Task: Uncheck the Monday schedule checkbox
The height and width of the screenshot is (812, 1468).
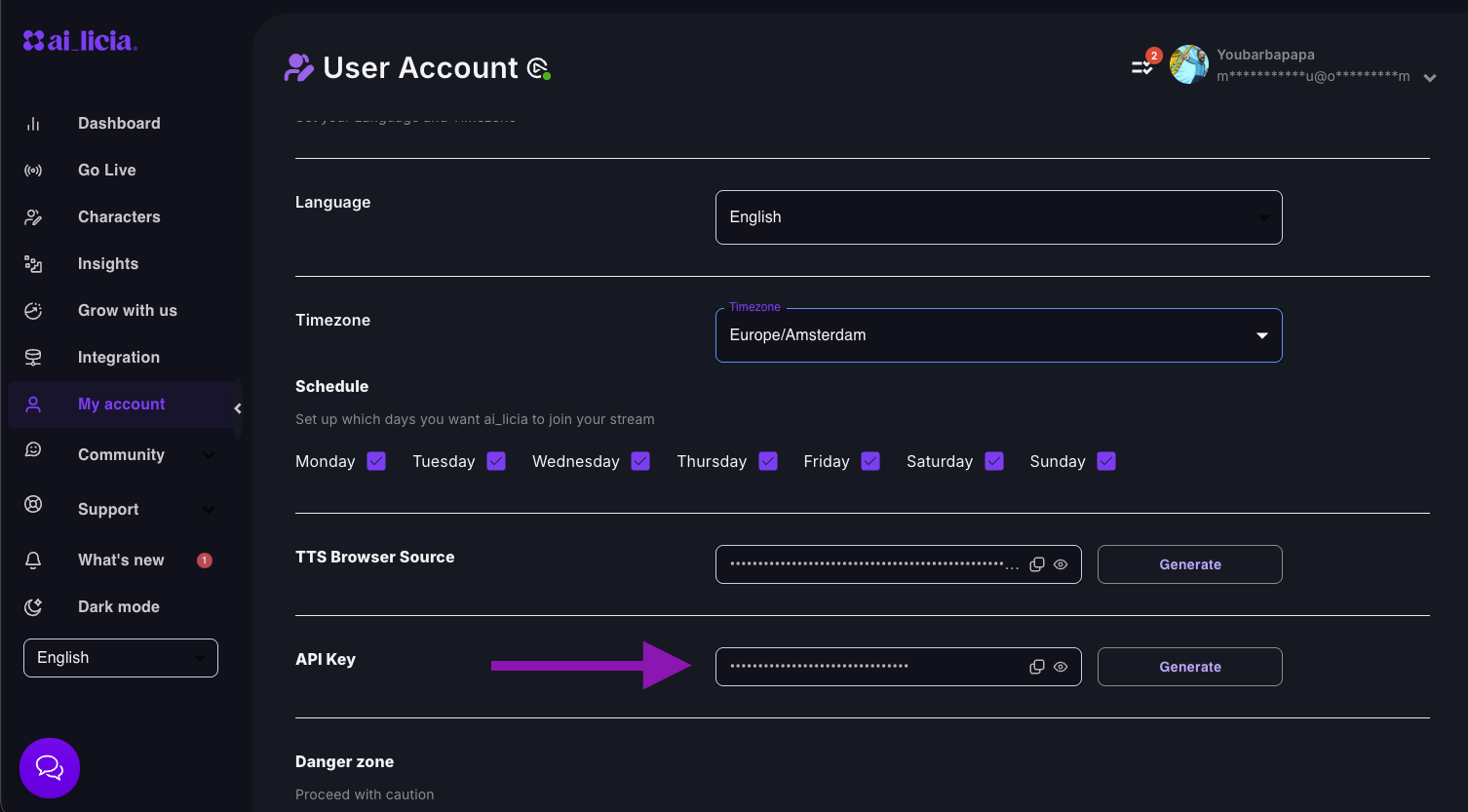Action: pos(375,461)
